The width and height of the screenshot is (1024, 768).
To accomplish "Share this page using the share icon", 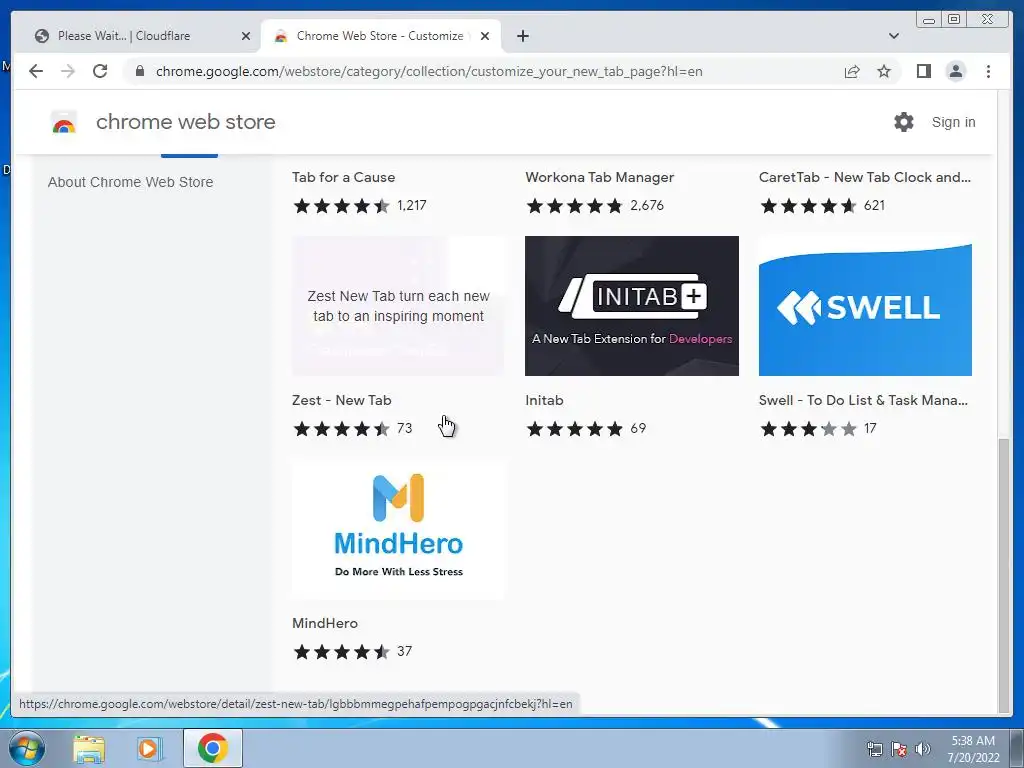I will tap(852, 71).
